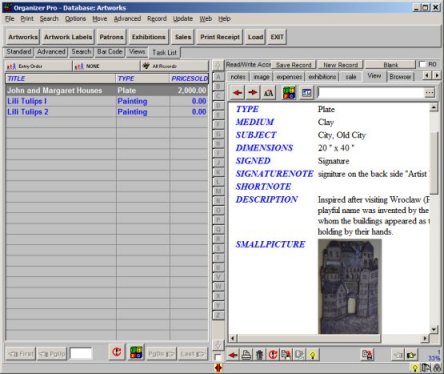This screenshot has width=444, height=374.
Task: Click the letter A index button
Action: pyautogui.click(x=218, y=77)
